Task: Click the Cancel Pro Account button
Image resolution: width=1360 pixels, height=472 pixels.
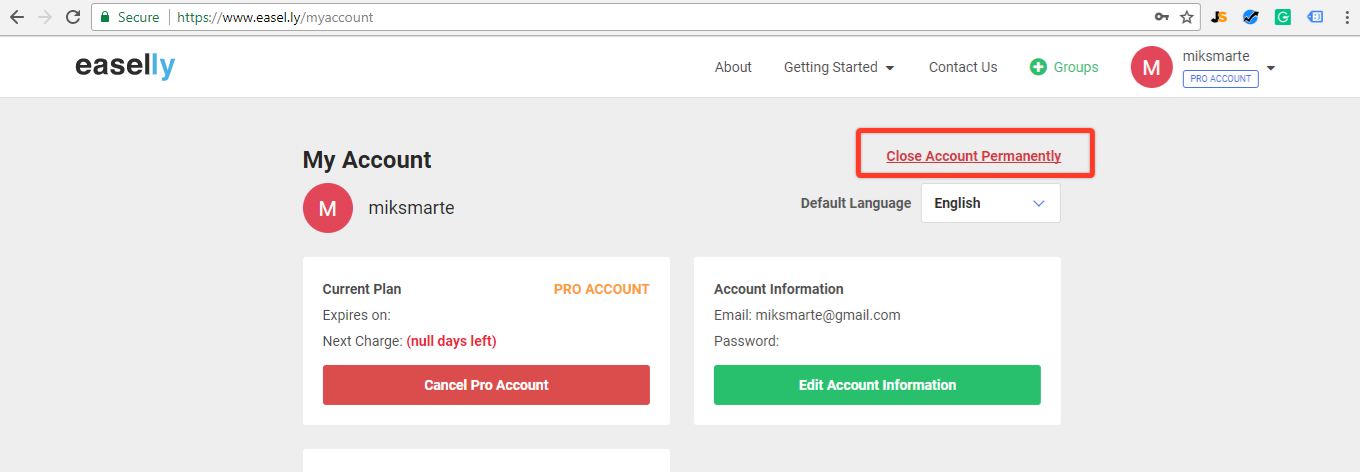Action: pos(486,385)
